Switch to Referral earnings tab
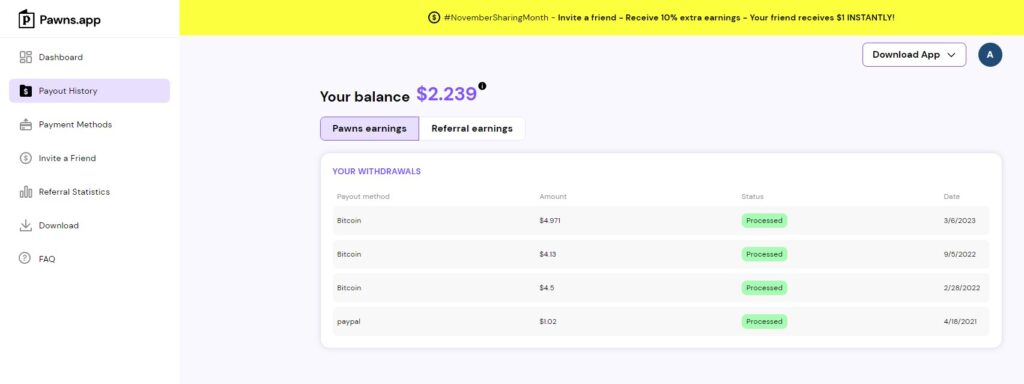The image size is (1024, 384). point(472,129)
